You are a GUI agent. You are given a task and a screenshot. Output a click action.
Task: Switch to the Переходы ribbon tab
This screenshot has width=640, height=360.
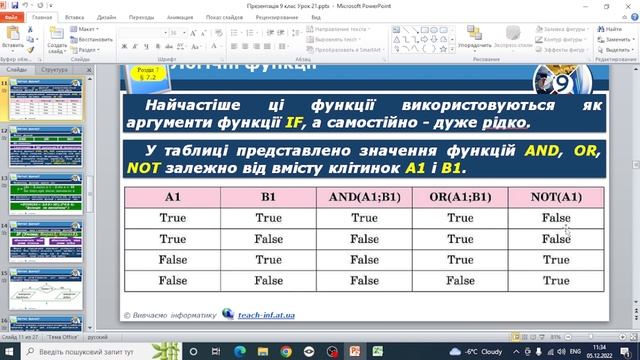point(141,17)
